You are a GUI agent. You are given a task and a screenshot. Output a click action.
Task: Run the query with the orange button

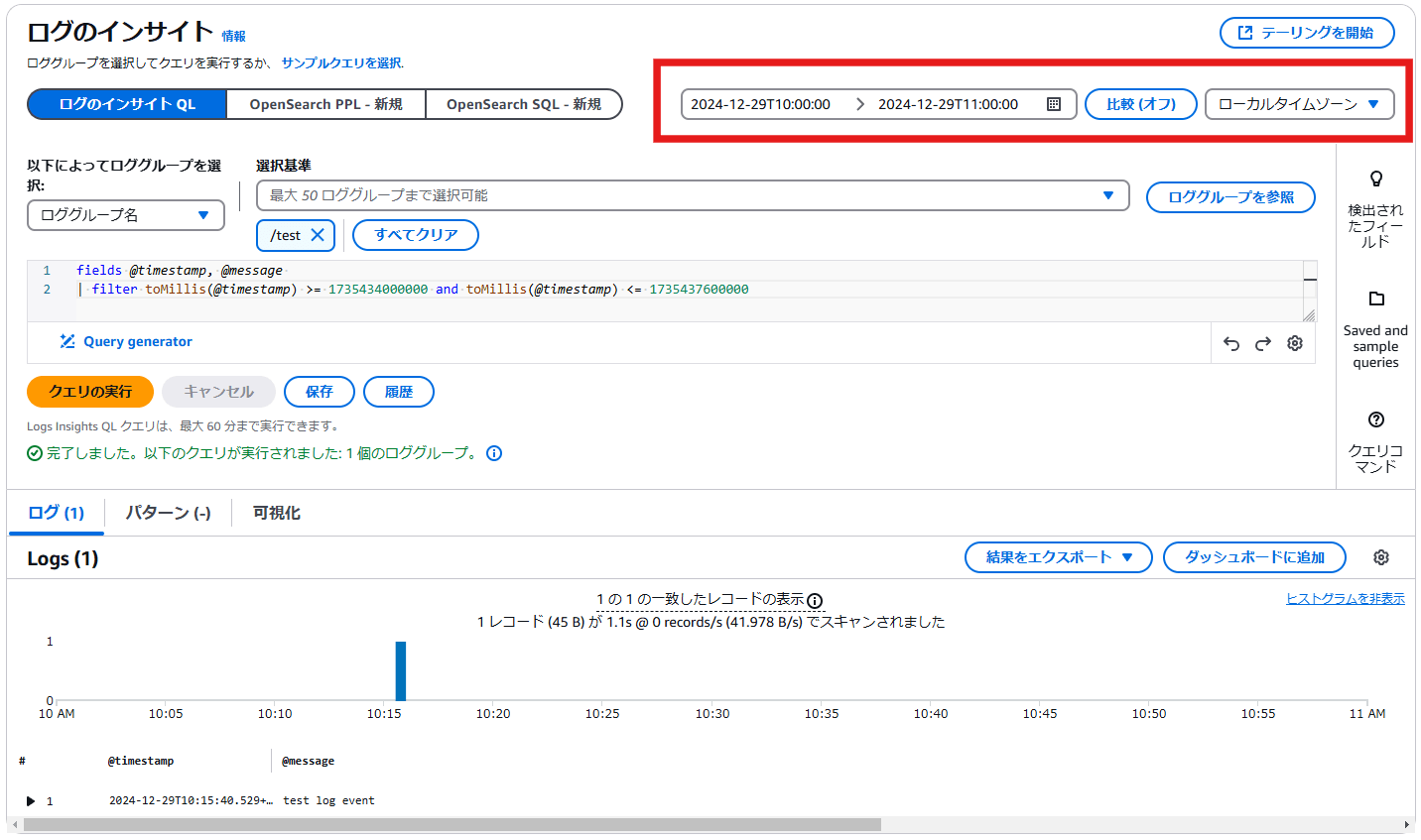tap(90, 392)
